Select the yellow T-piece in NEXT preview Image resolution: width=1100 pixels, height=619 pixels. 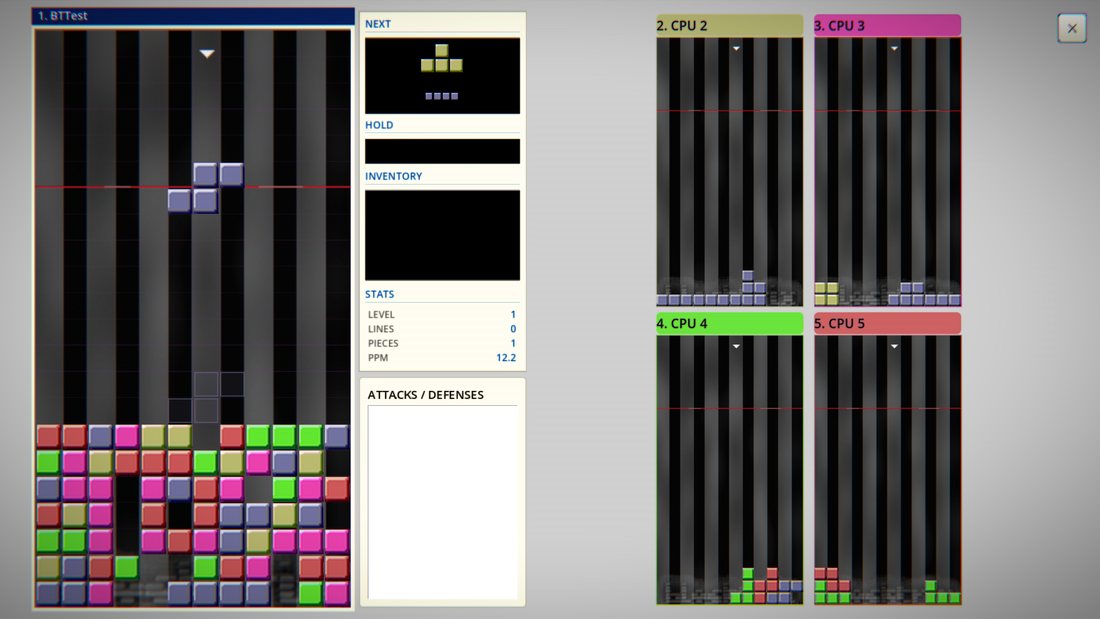[441, 58]
